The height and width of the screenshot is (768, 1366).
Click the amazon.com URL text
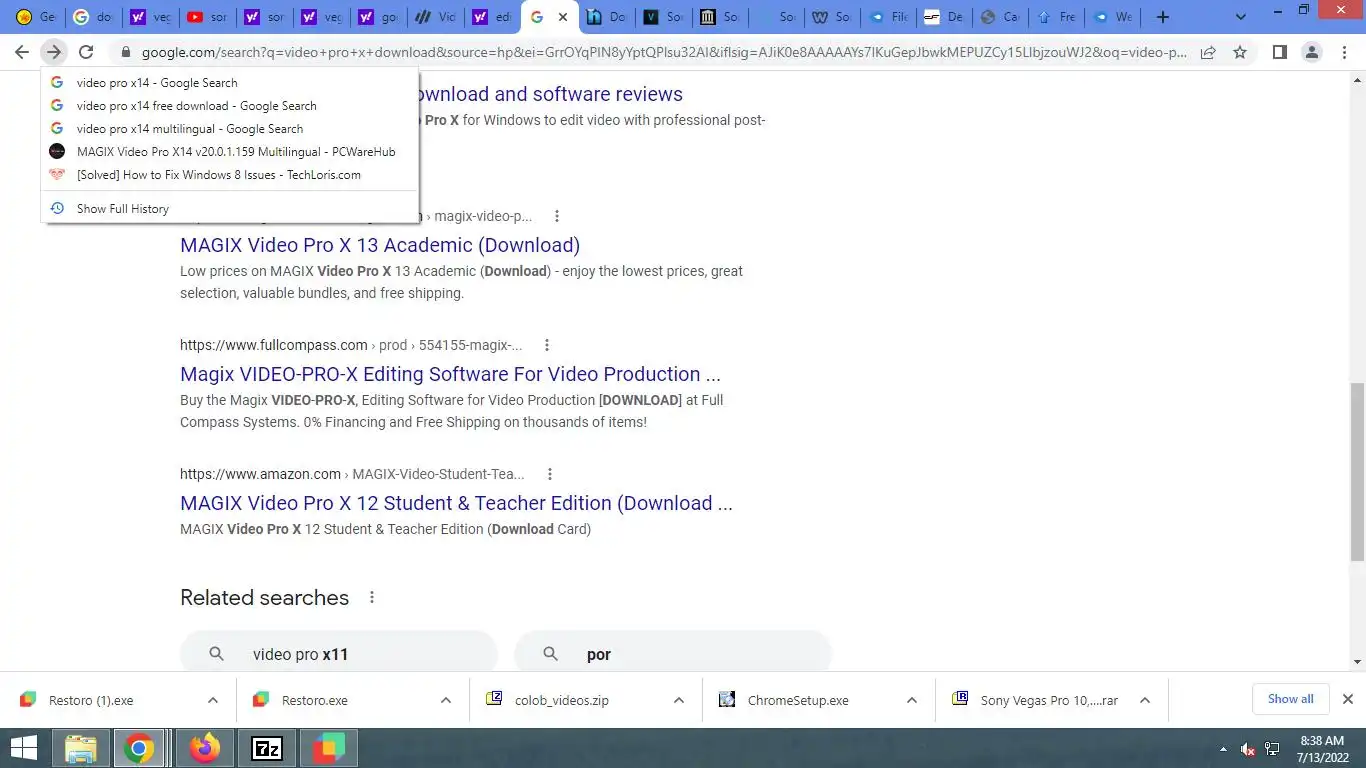pos(260,474)
